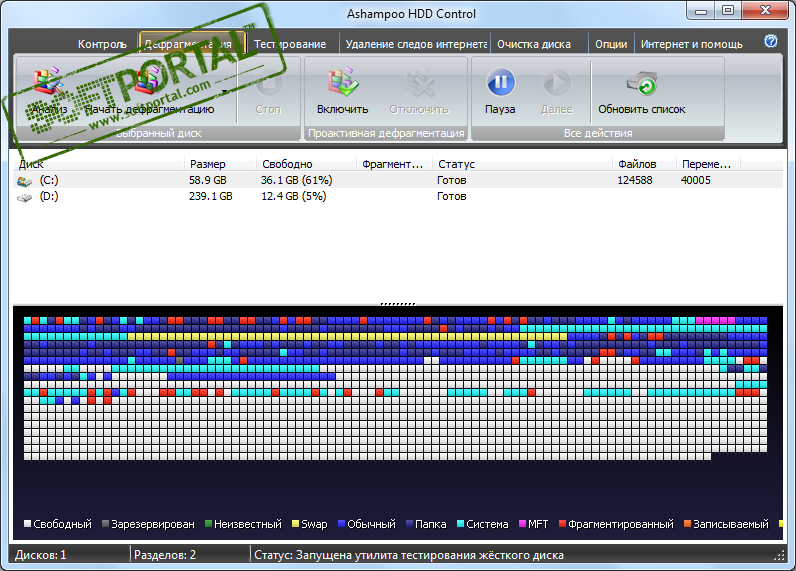Click the MFT magenta legend swatch
This screenshot has height=571, width=796.
(x=522, y=523)
